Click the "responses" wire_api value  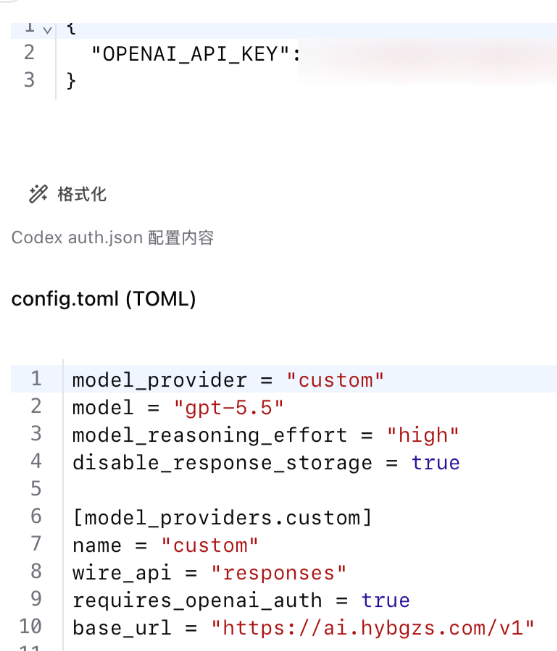[278, 573]
